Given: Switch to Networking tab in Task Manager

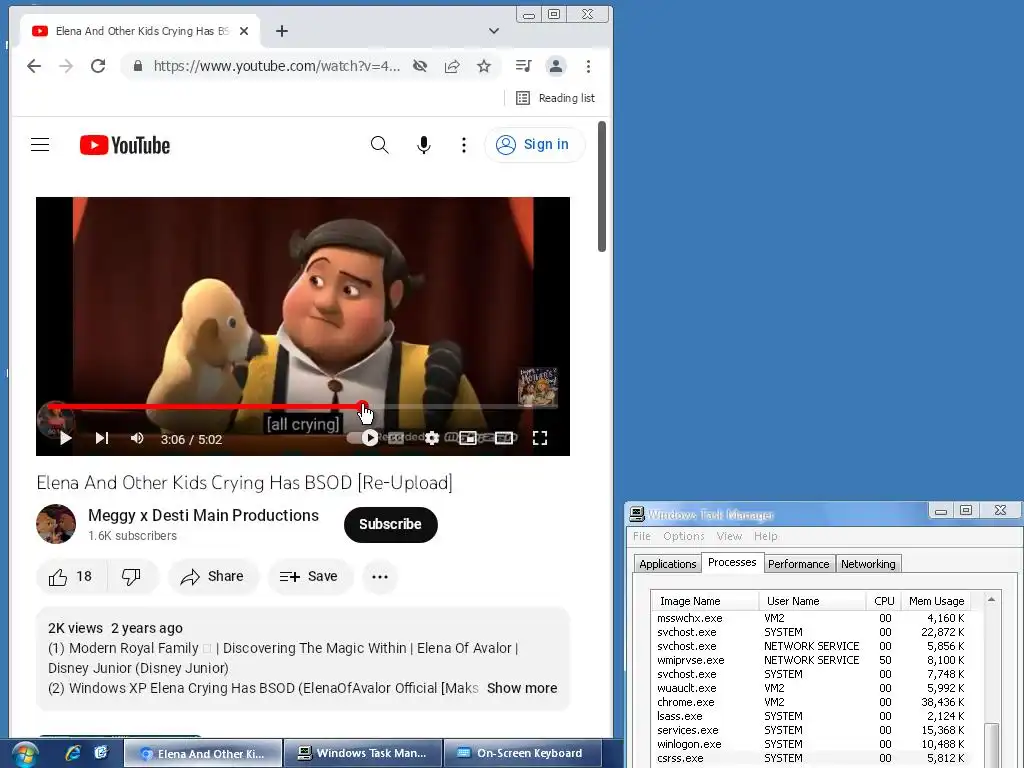Looking at the screenshot, I should [868, 564].
